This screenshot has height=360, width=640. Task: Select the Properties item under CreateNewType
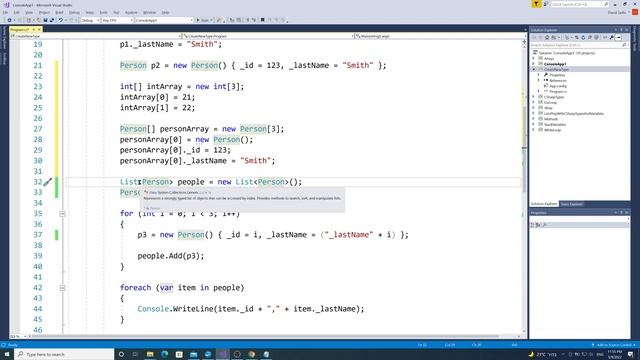point(557,75)
